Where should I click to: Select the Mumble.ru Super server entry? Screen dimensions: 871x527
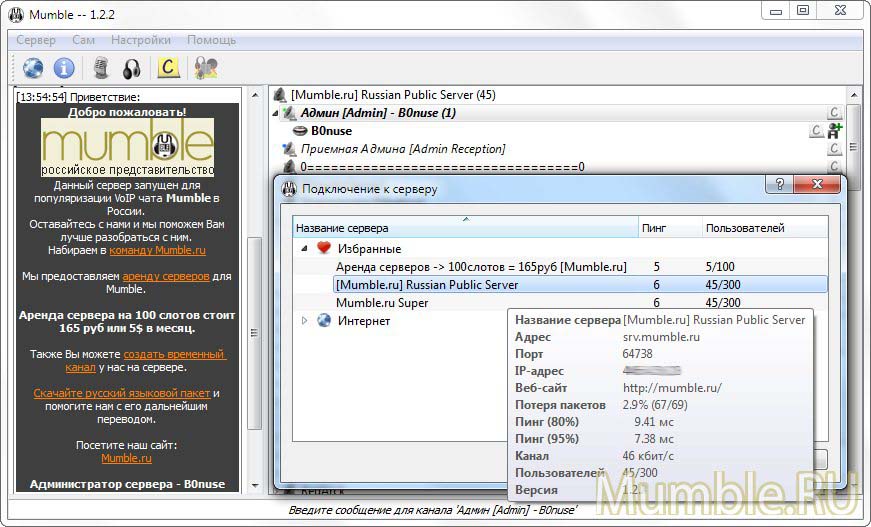point(382,302)
